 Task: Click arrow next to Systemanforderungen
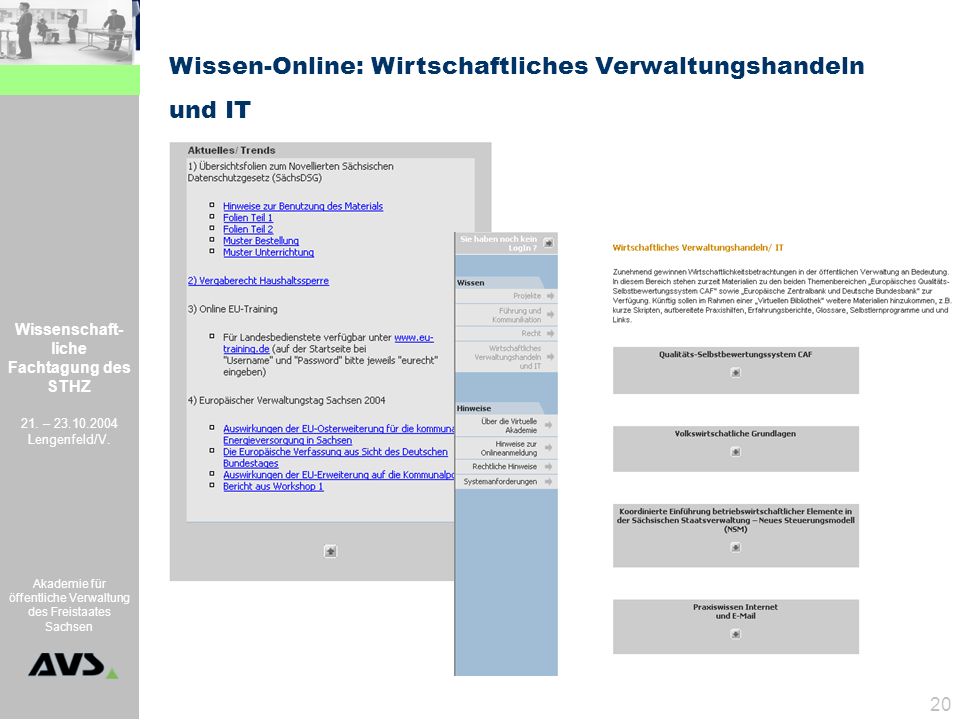pyautogui.click(x=549, y=482)
